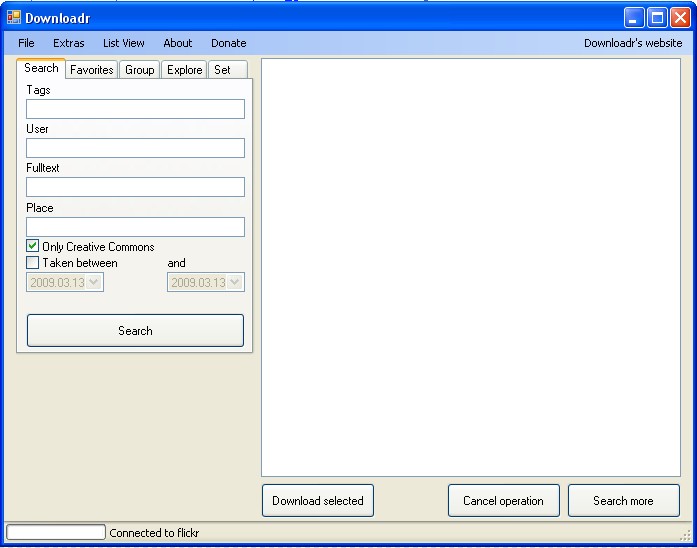Switch to the Group tab
697x548 pixels.
click(x=140, y=70)
